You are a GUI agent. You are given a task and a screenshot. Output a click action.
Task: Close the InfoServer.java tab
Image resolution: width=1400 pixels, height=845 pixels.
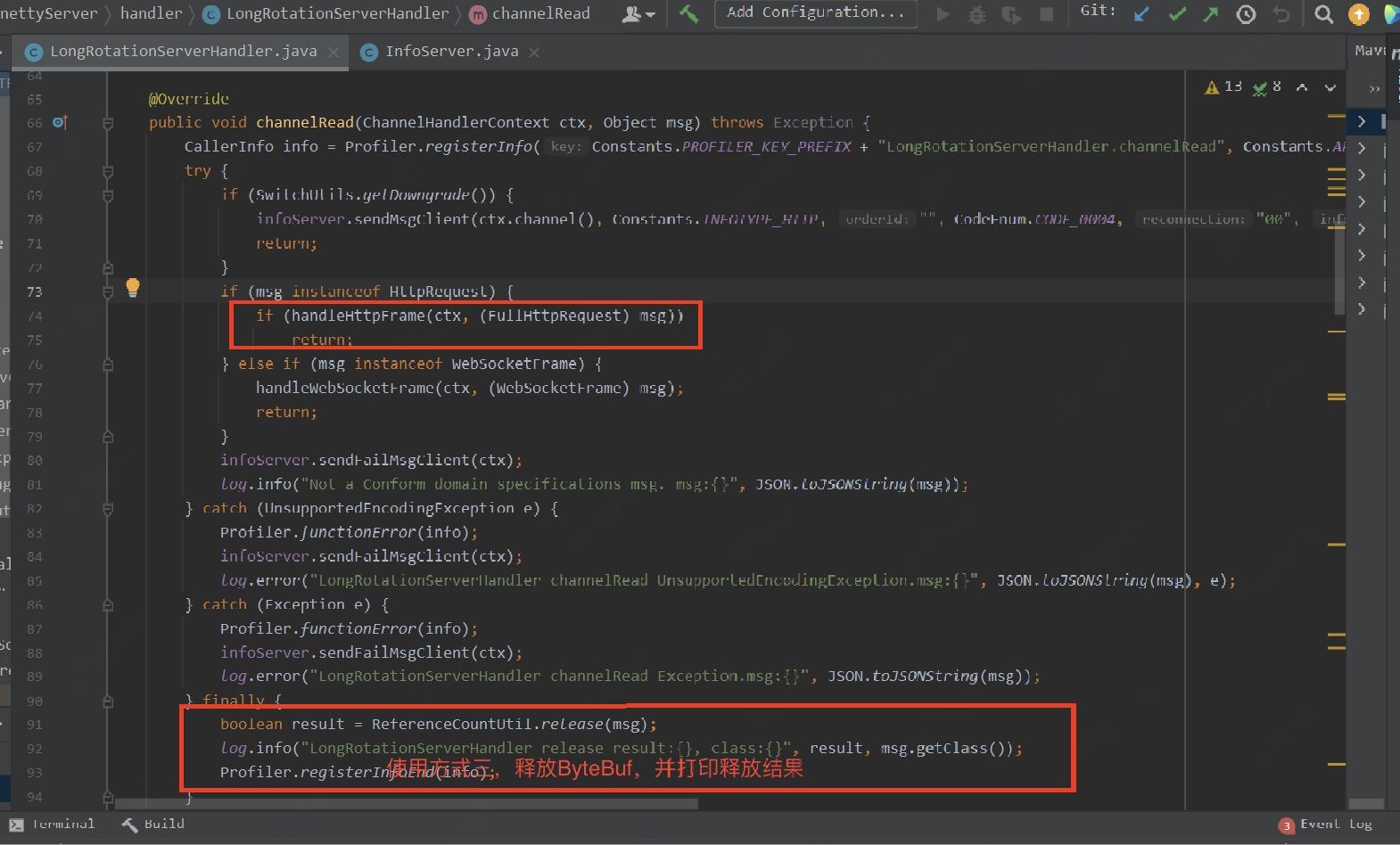pyautogui.click(x=534, y=53)
